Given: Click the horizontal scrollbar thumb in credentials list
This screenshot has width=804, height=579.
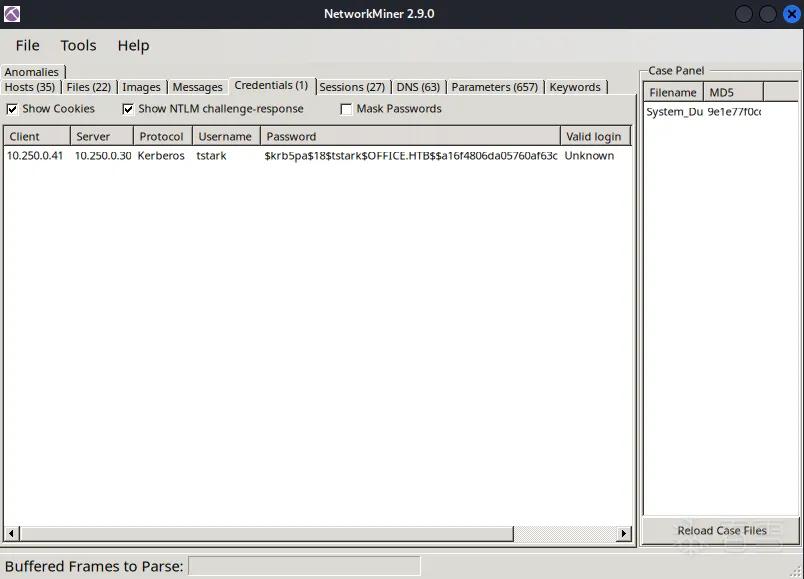Looking at the screenshot, I should coord(267,533).
